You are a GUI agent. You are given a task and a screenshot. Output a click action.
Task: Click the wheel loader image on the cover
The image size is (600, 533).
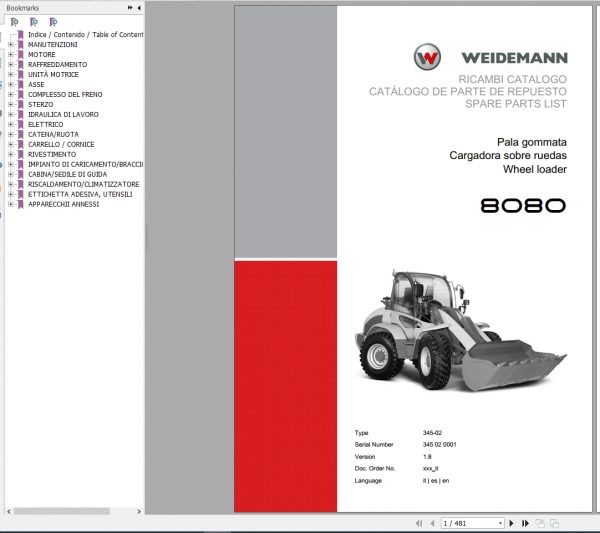(461, 331)
